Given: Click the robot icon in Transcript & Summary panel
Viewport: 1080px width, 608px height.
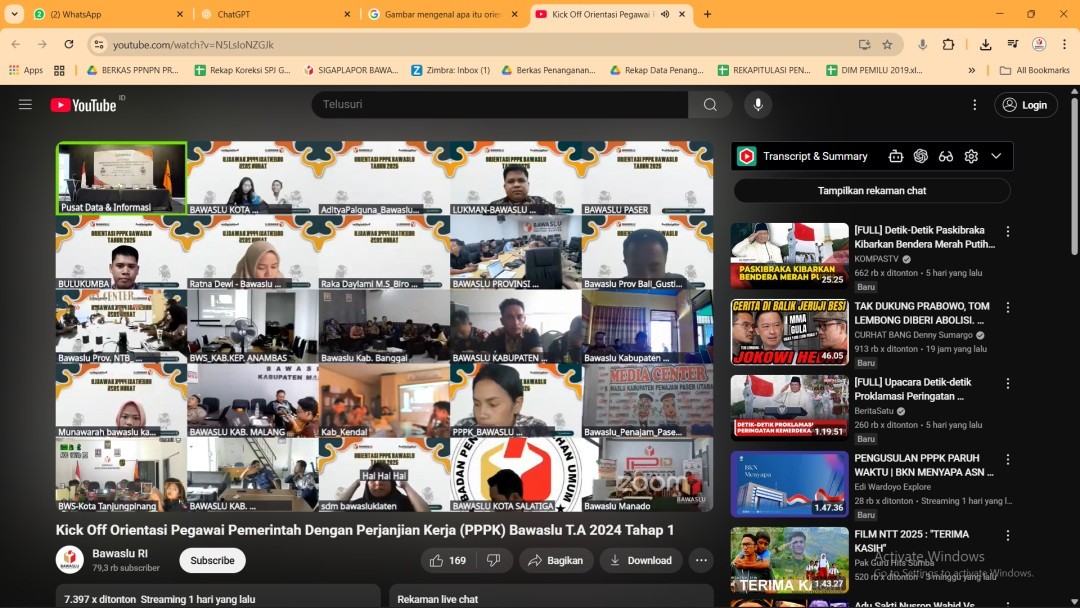Looking at the screenshot, I should pos(896,156).
